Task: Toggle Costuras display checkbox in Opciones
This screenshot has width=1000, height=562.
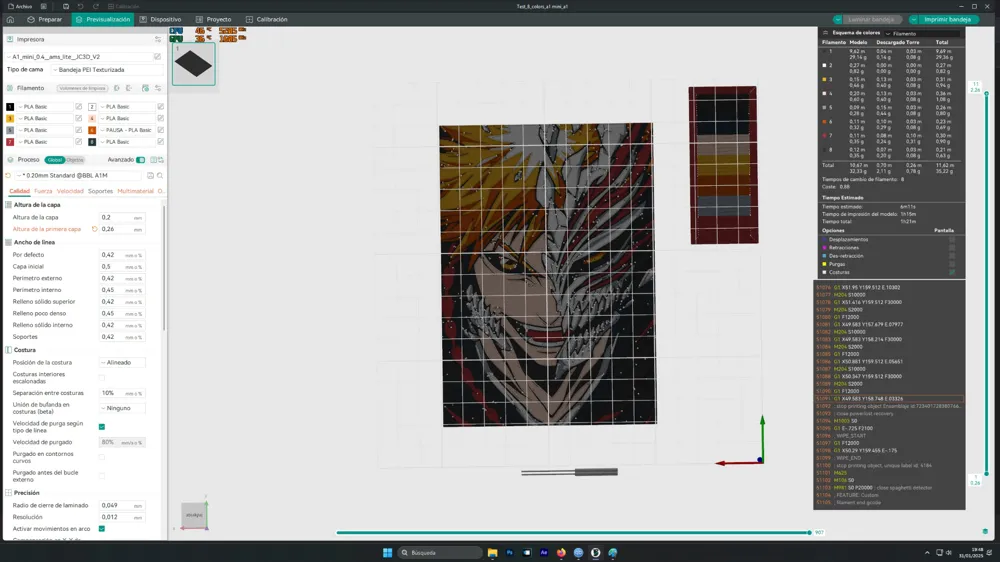Action: [951, 272]
